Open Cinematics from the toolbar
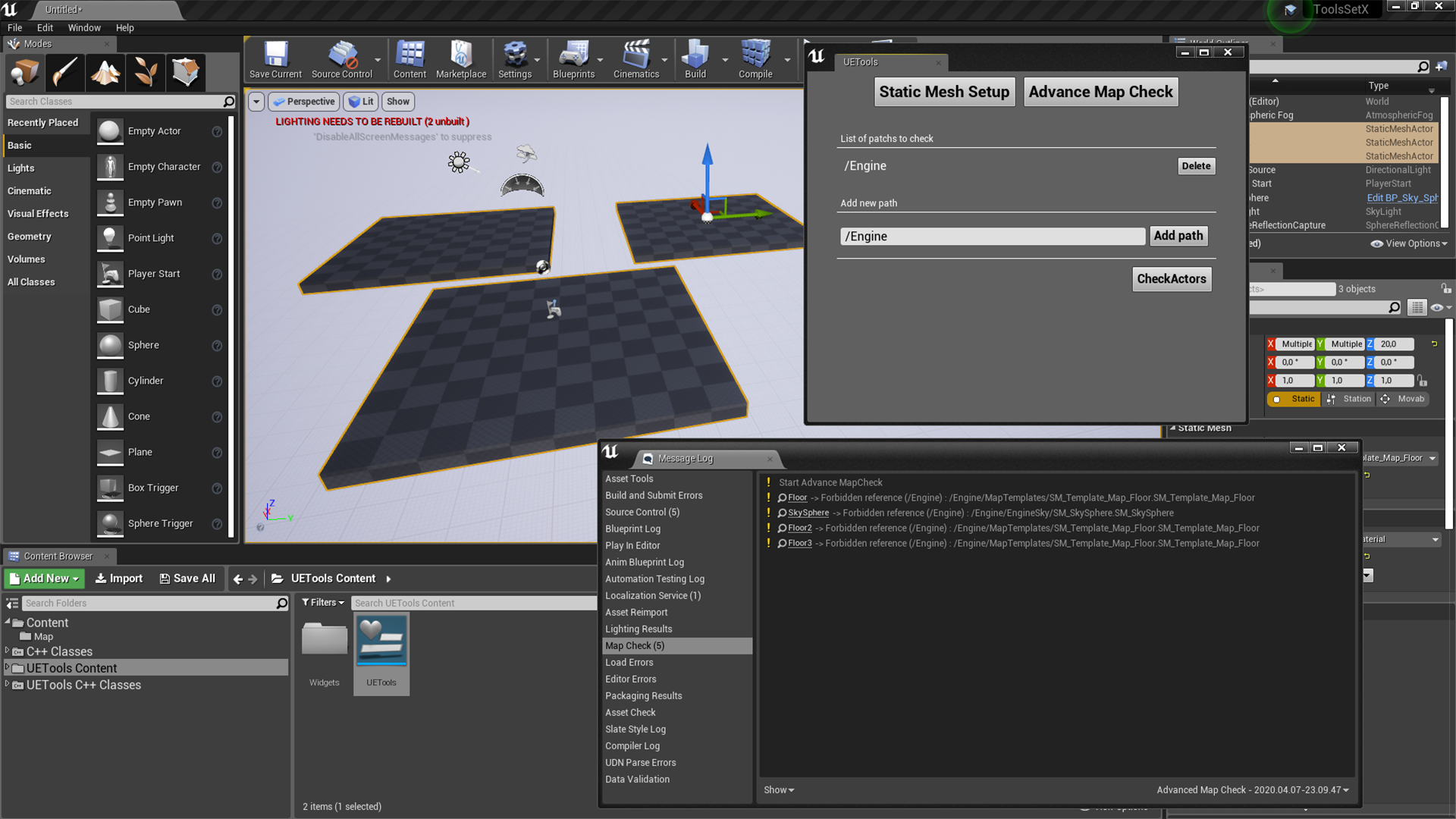Viewport: 1456px width, 819px height. (635, 59)
